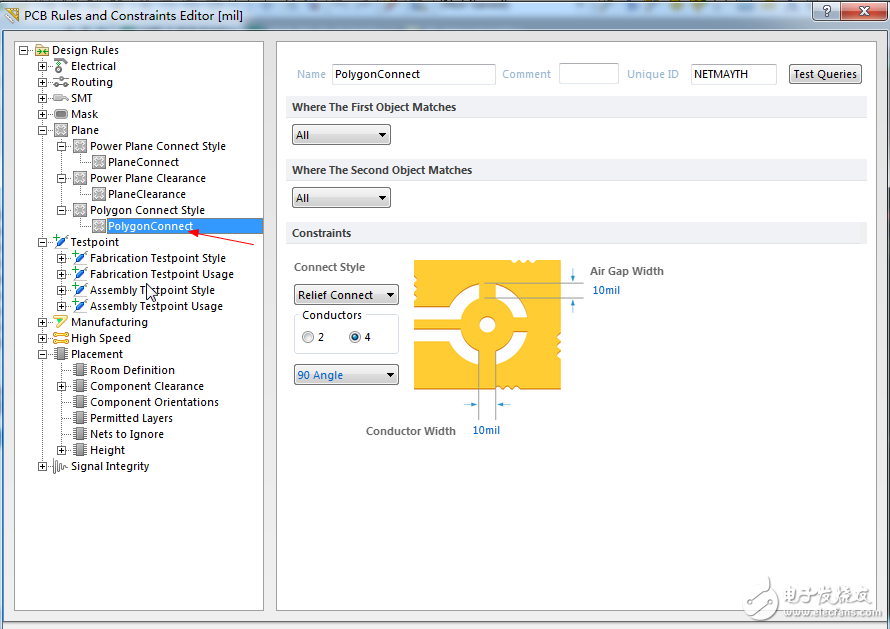
Task: Click the Electrical category icon
Action: pos(61,66)
